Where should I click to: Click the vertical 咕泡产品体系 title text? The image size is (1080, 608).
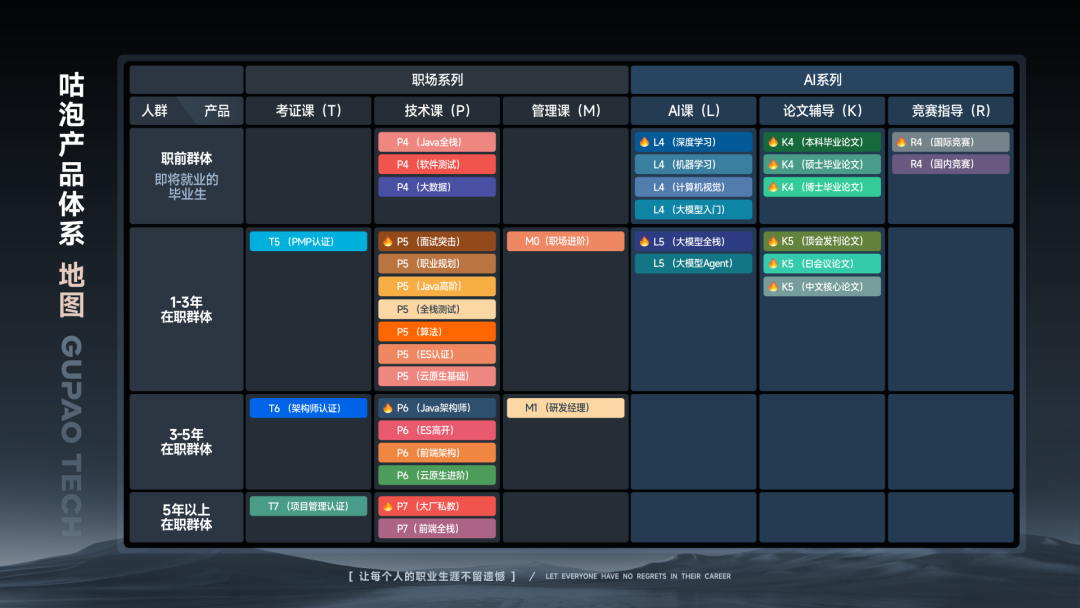pyautogui.click(x=72, y=159)
